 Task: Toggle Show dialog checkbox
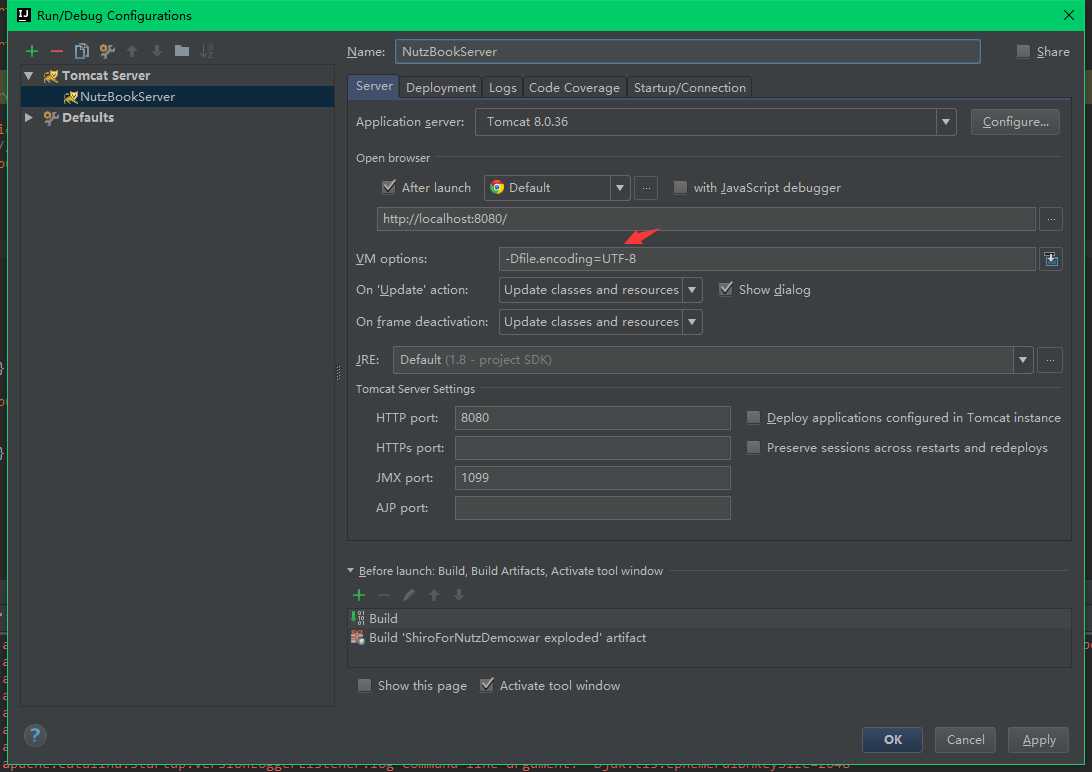pyautogui.click(x=726, y=289)
